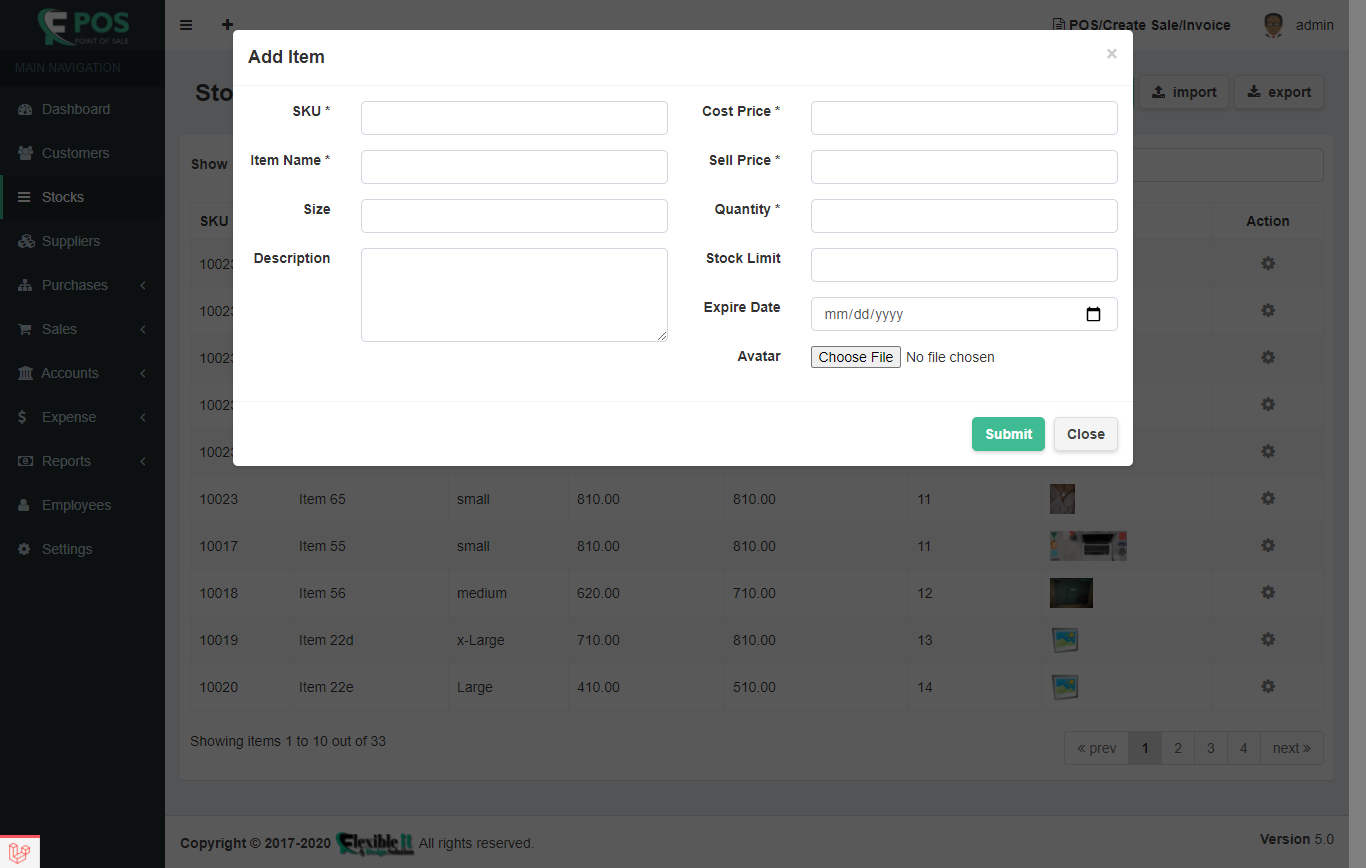
Task: Go to page 2 of the stock list
Action: 1178,747
